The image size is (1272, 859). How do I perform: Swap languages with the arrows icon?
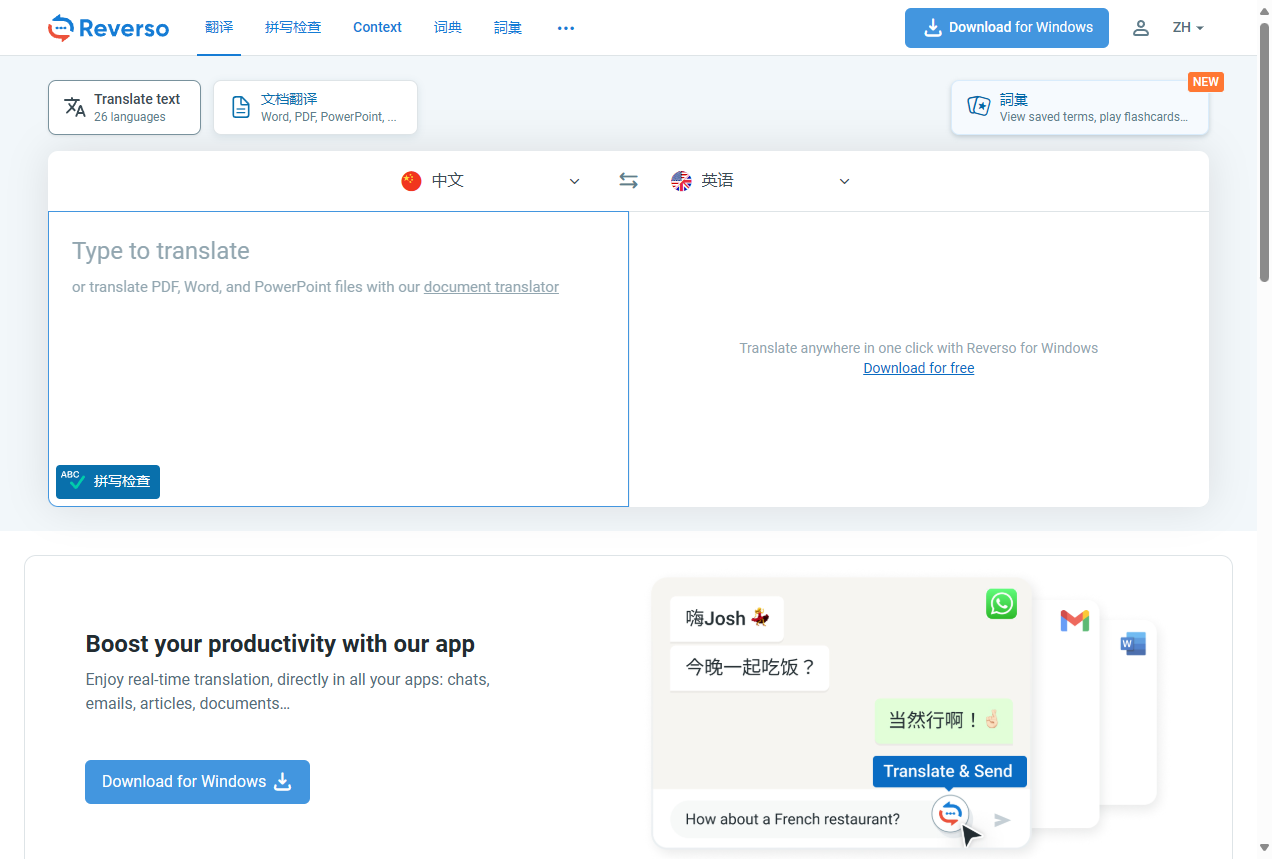[628, 181]
